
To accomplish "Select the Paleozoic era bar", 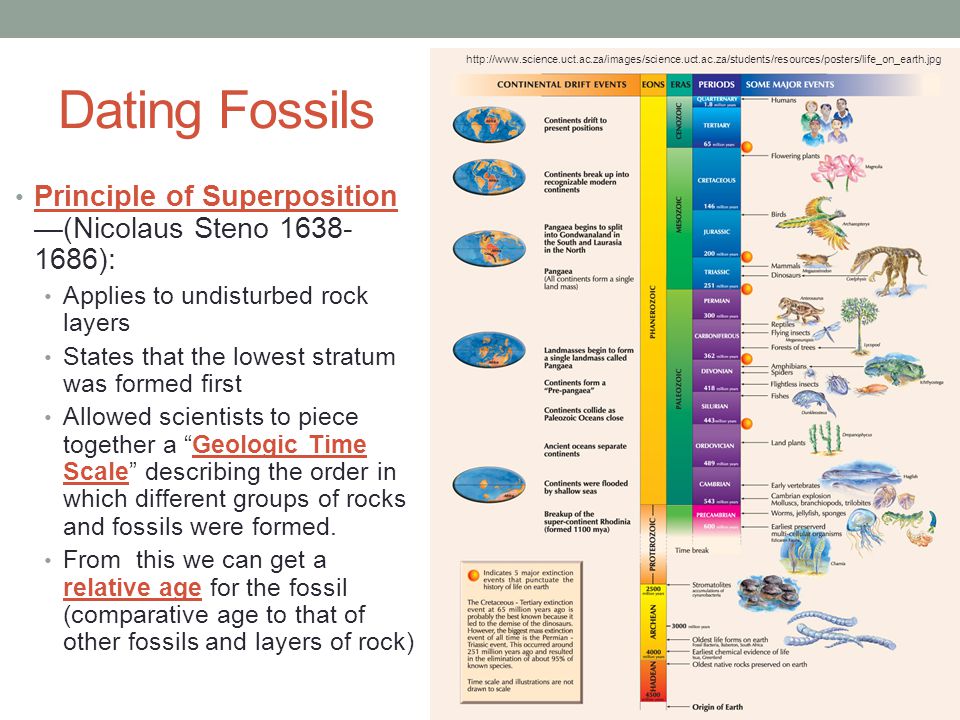I will pos(679,397).
